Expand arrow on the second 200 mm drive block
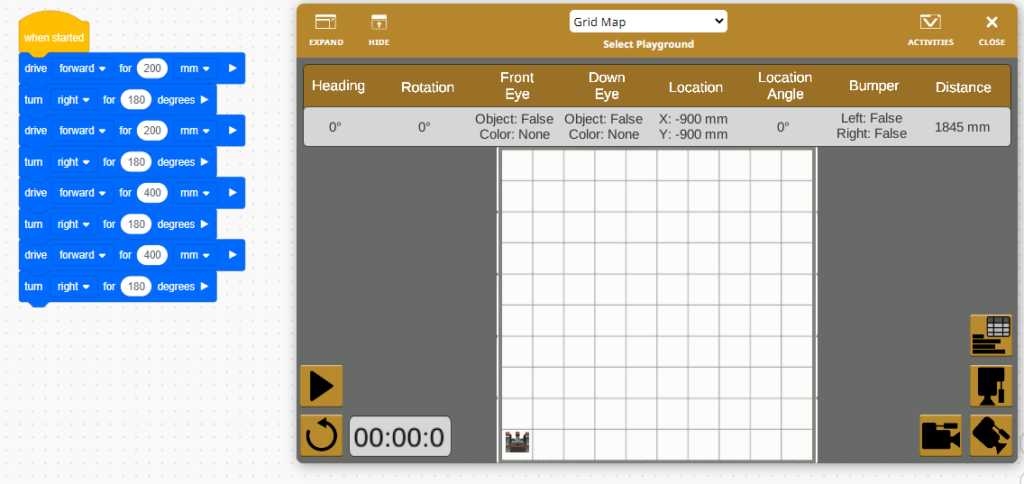The width and height of the screenshot is (1024, 484). click(232, 131)
